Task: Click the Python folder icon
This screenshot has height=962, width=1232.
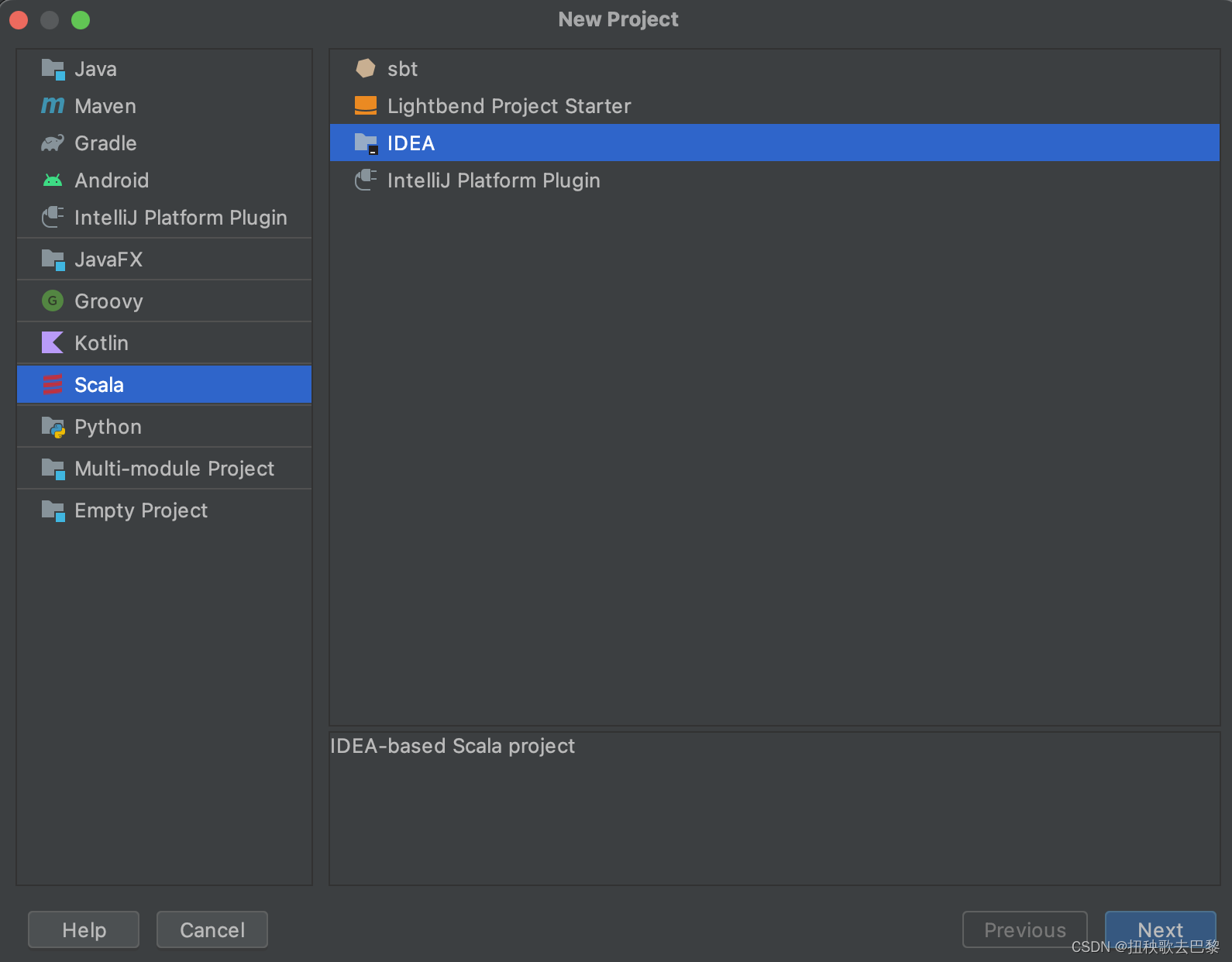Action: click(x=53, y=427)
